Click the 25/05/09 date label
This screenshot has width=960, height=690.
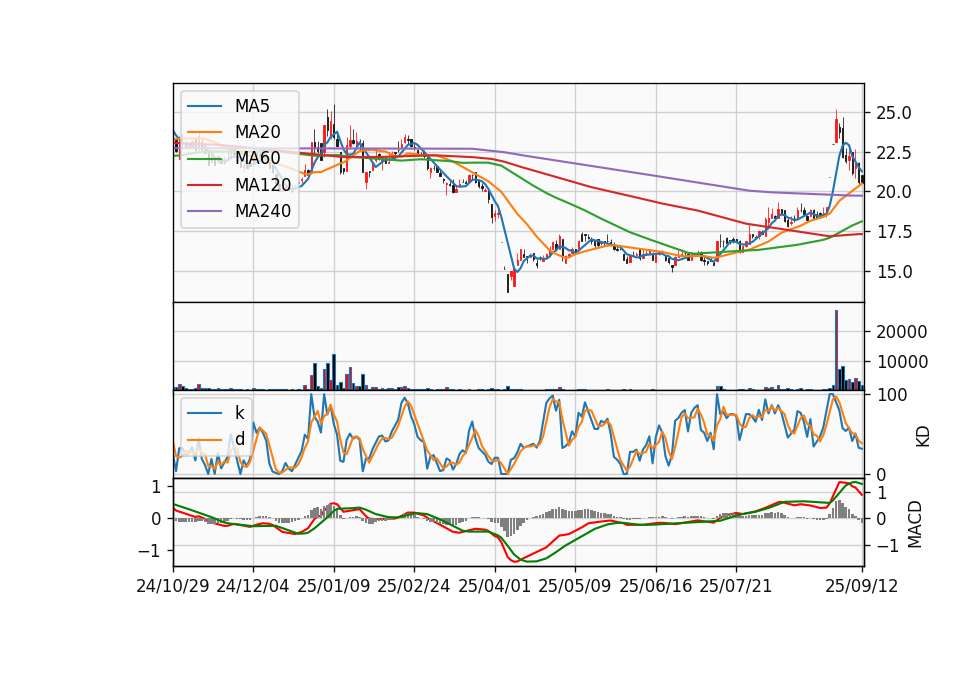click(x=574, y=586)
